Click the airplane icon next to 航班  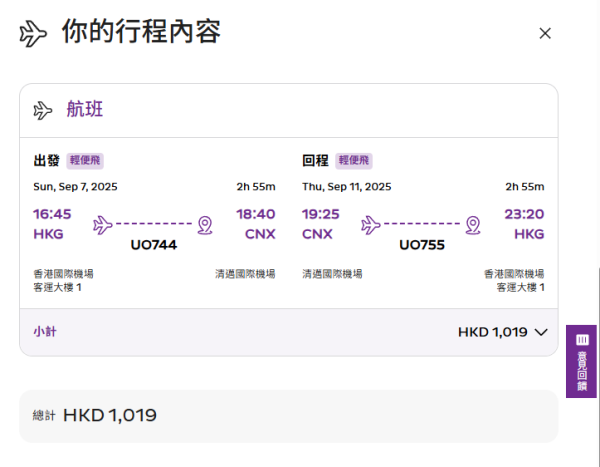[42, 110]
